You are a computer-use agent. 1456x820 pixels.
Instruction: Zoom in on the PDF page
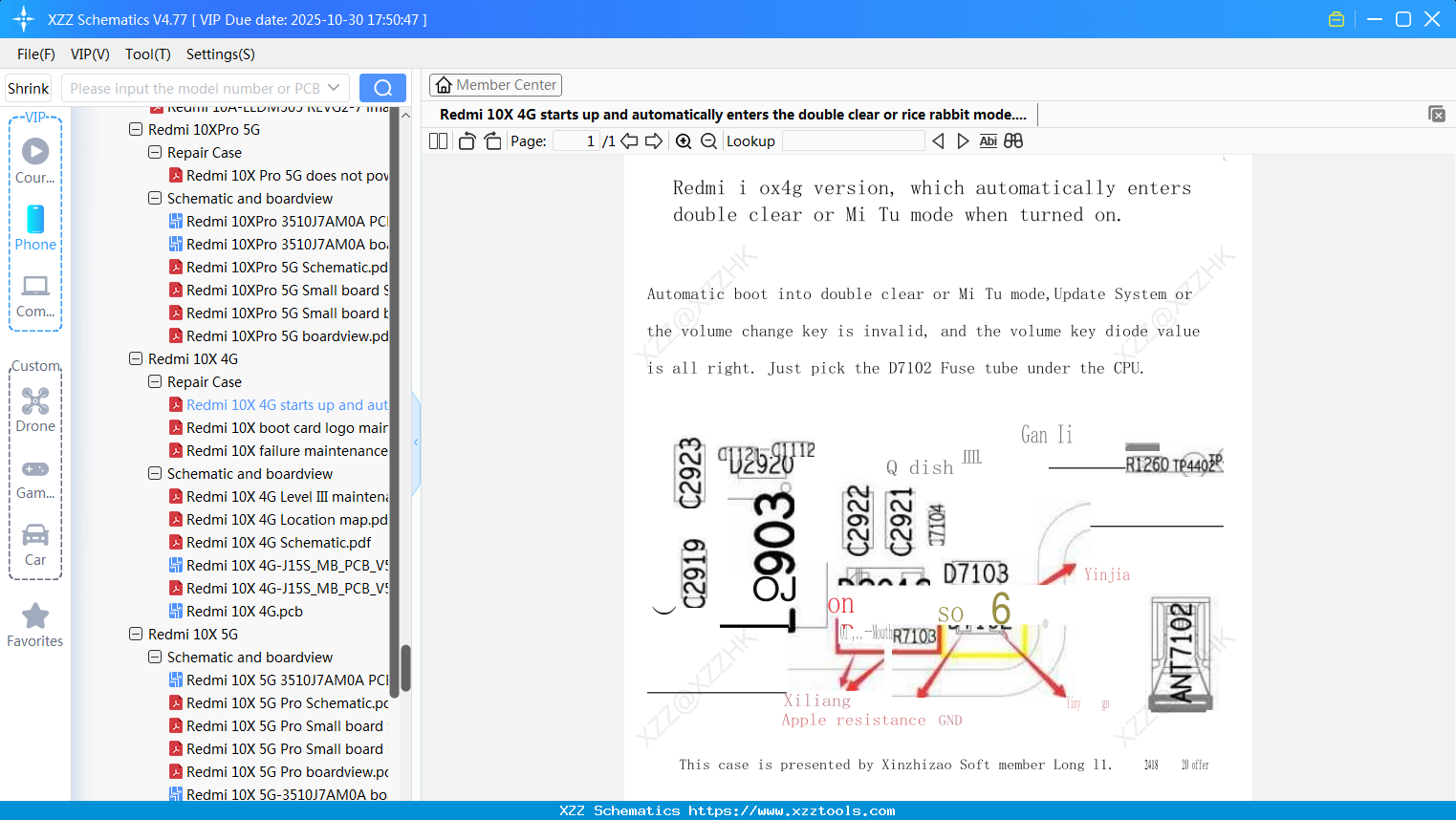[684, 140]
